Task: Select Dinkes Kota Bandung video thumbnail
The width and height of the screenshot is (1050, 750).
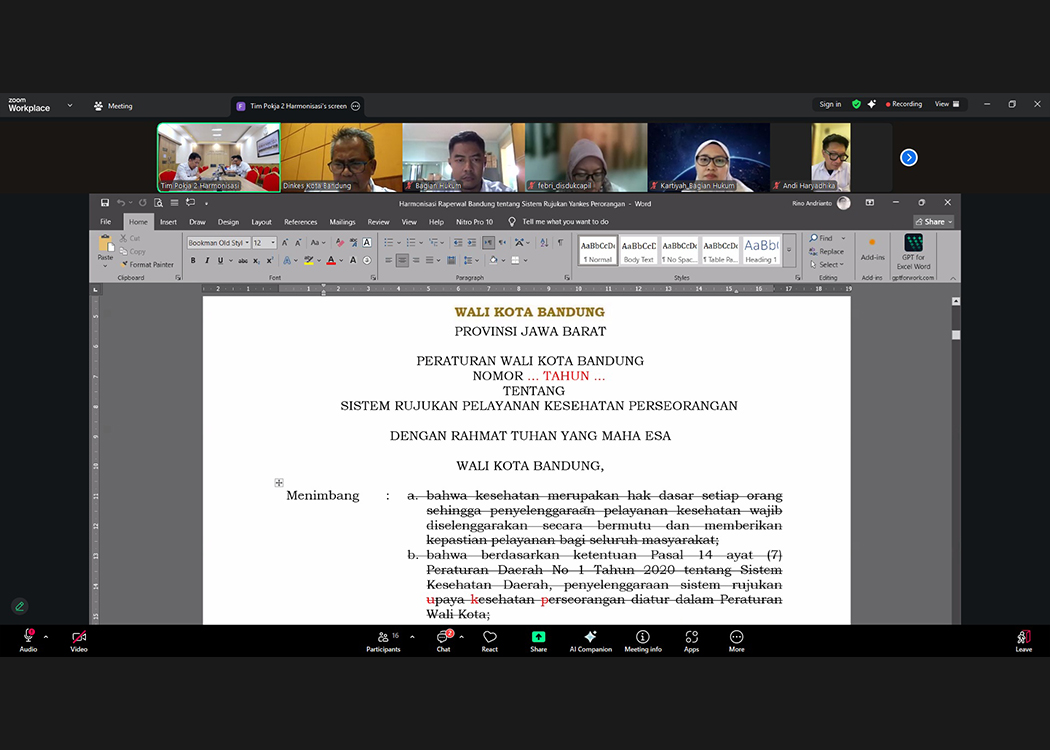Action: 341,157
